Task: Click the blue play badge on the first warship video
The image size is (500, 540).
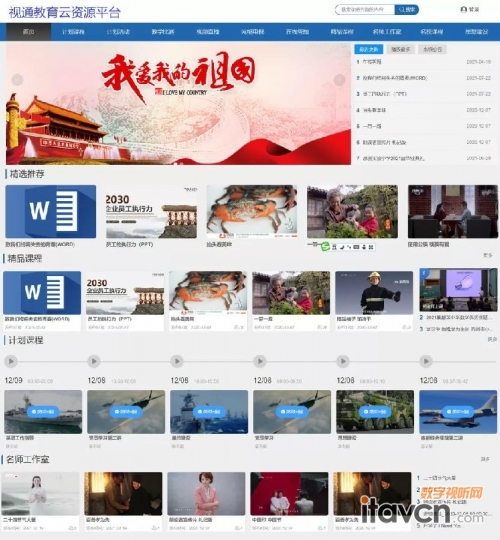Action: point(43,412)
